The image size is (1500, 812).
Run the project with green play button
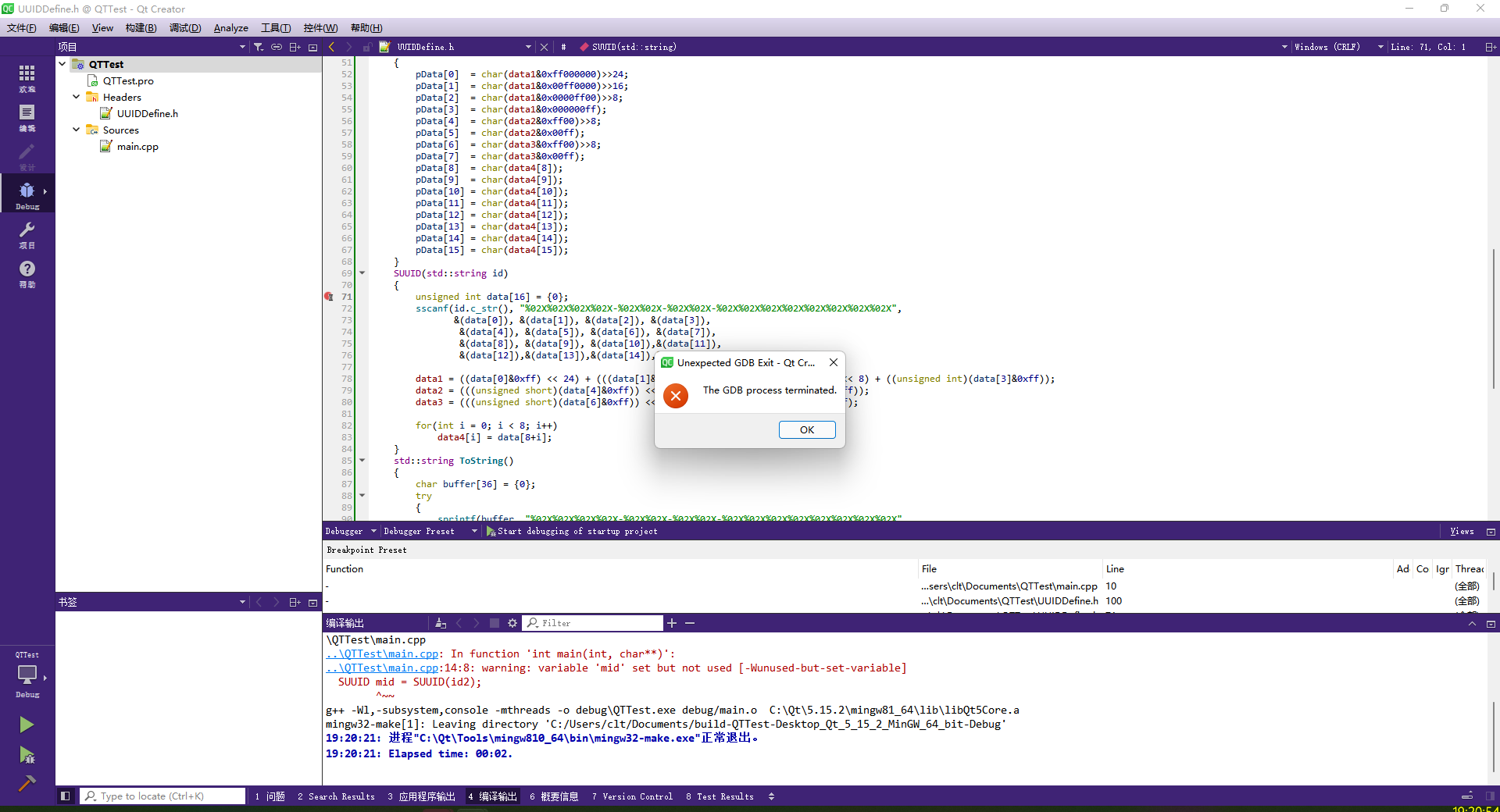27,725
